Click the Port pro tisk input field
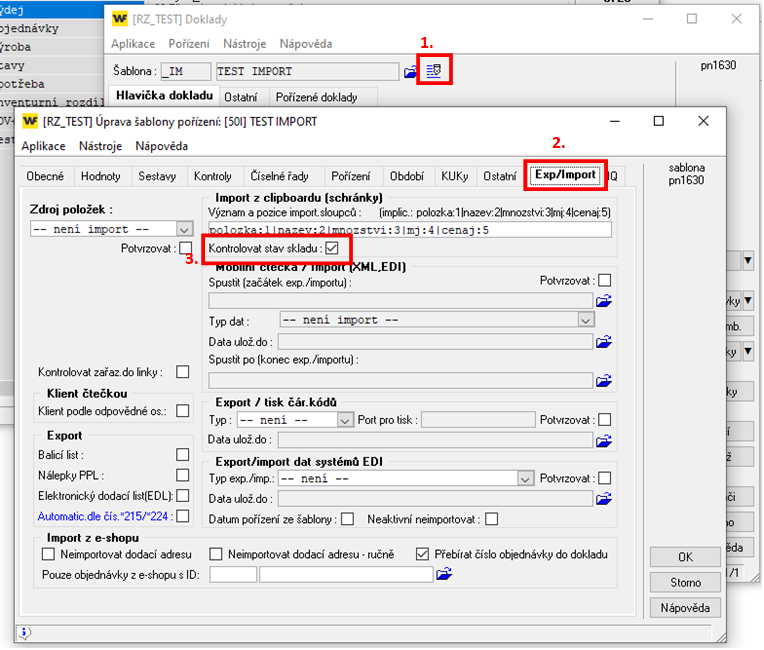The width and height of the screenshot is (764, 650). coord(478,420)
